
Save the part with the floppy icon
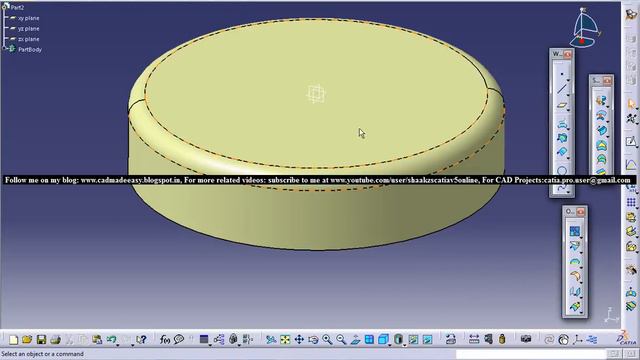[x=41, y=340]
